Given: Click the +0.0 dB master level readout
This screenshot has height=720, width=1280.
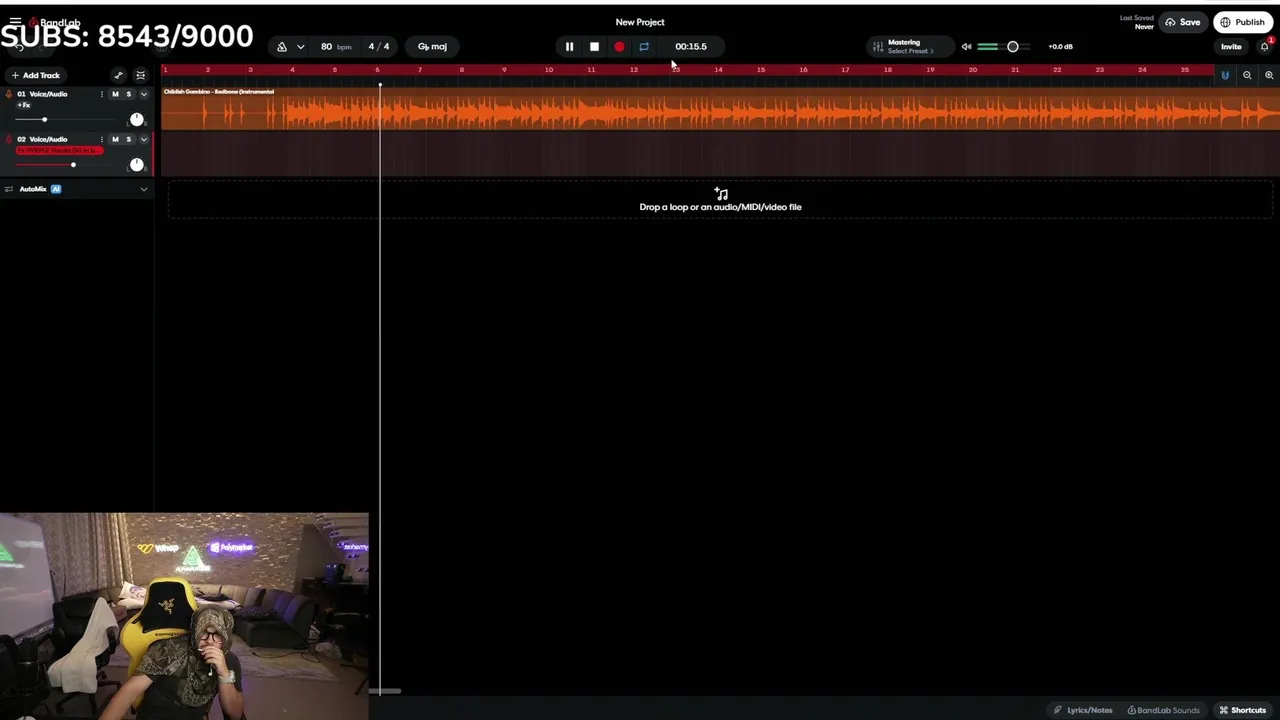Looking at the screenshot, I should point(1060,47).
